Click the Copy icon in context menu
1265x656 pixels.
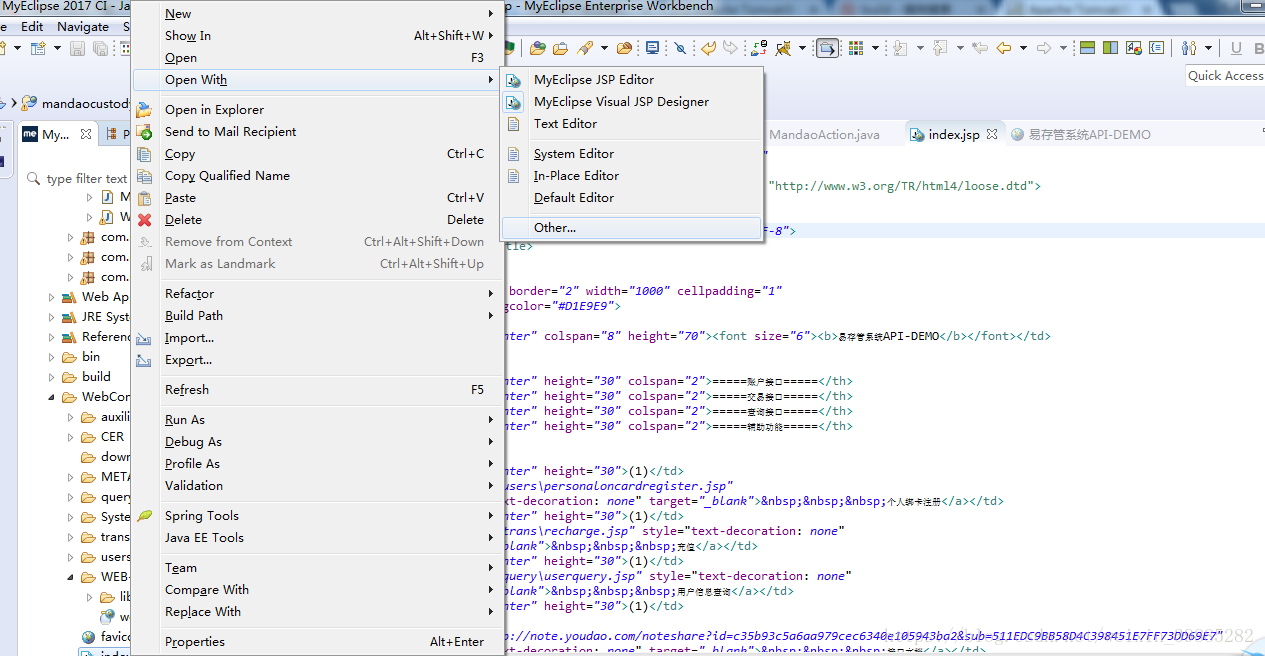144,154
